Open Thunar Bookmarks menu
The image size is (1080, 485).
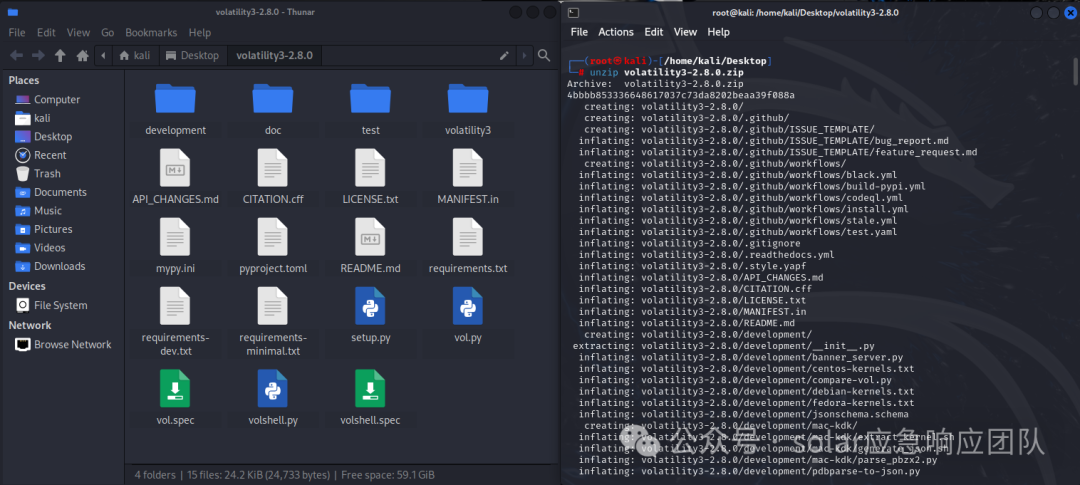point(151,32)
